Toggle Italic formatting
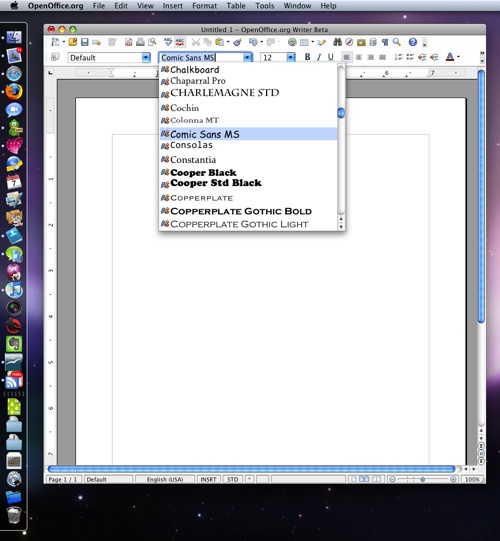 pyautogui.click(x=319, y=57)
